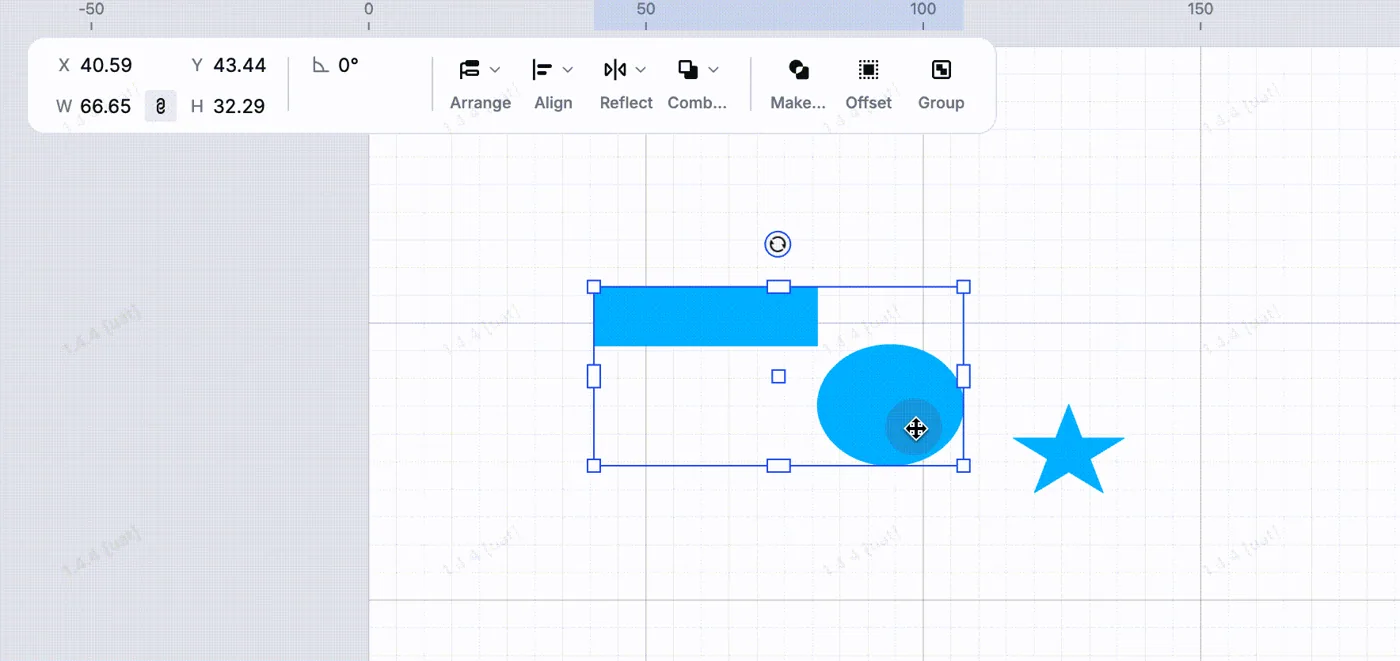Click the Y position value field
Viewport: 1400px width, 661px height.
(x=240, y=65)
